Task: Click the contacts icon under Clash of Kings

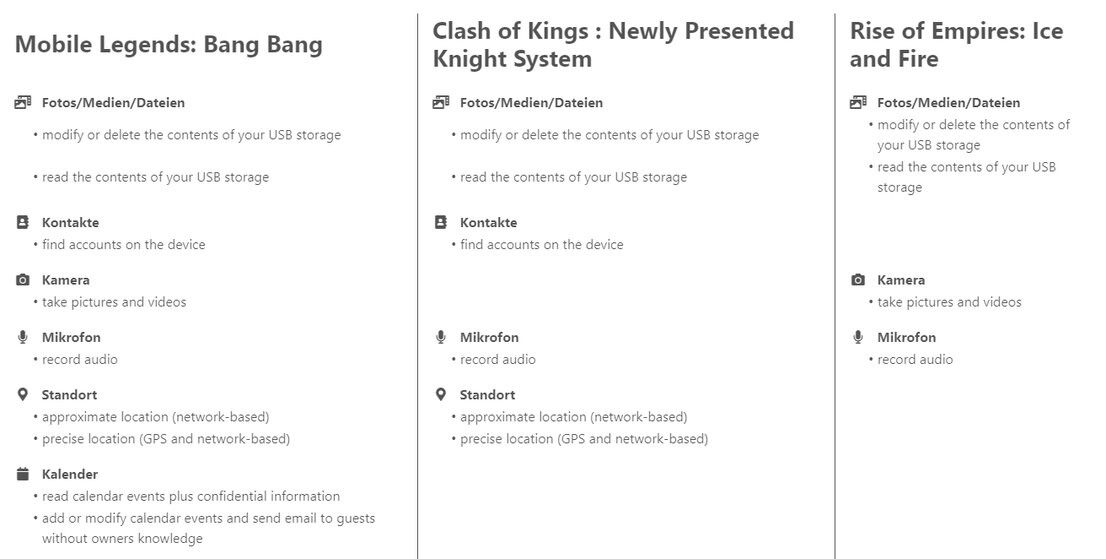Action: (x=441, y=222)
